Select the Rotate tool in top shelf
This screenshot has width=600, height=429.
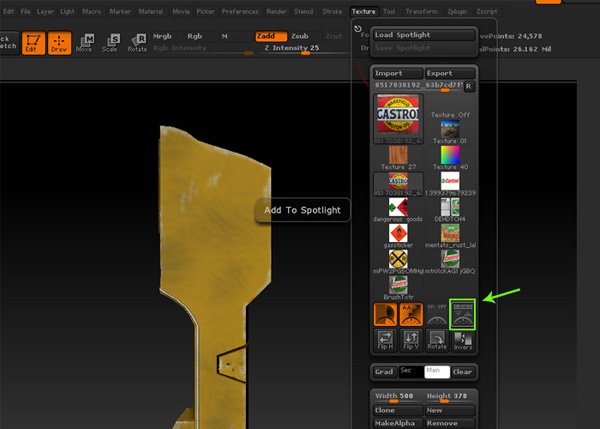137,43
